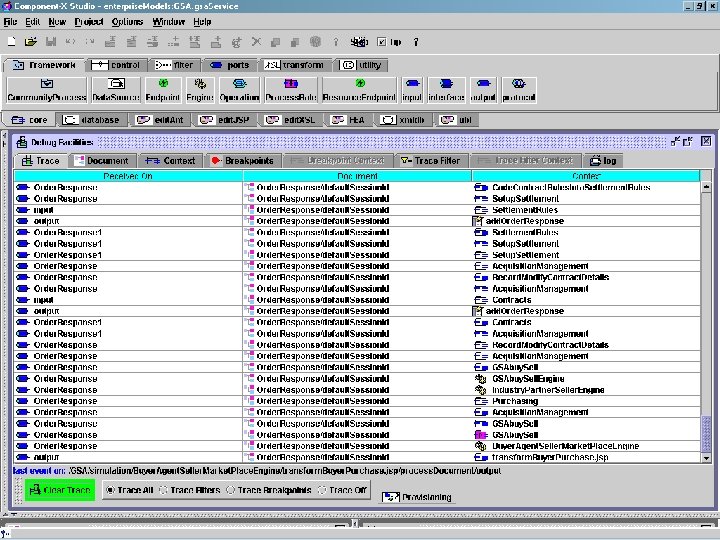Open the File menu
Image resolution: width=720 pixels, height=540 pixels.
(x=10, y=22)
